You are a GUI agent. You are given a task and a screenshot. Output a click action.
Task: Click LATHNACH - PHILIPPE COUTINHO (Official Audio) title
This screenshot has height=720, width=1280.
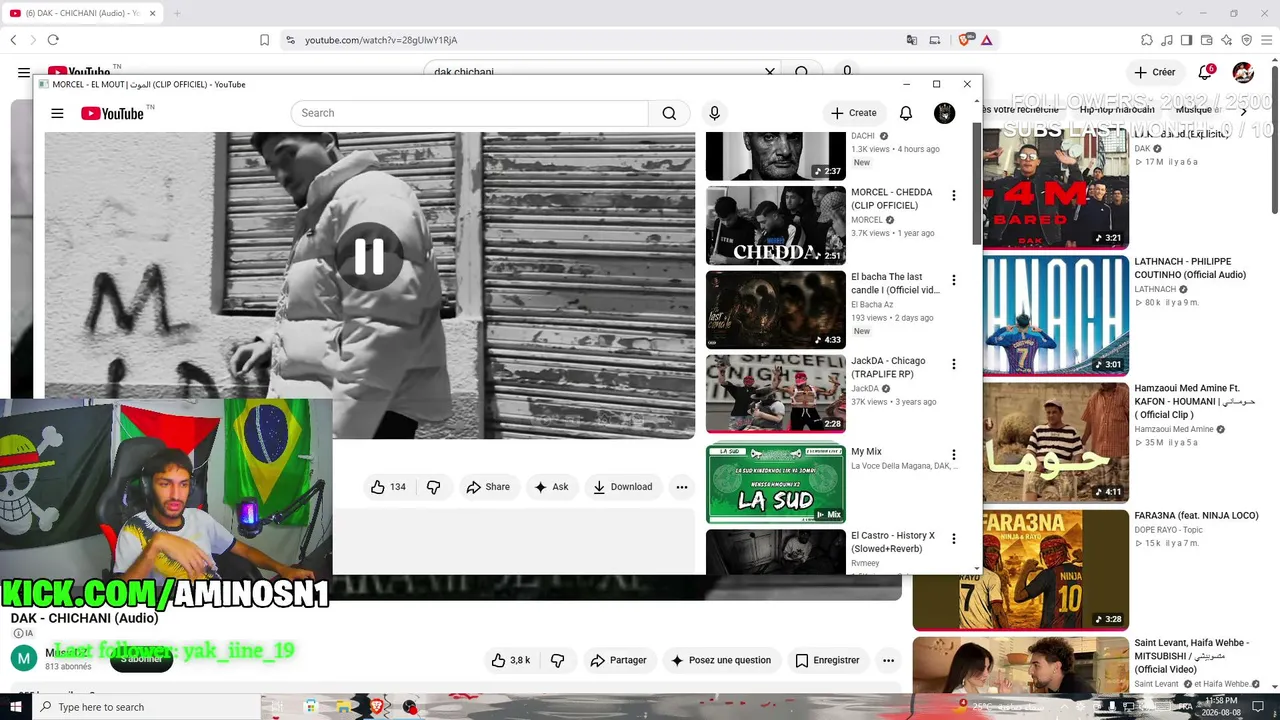coord(1190,268)
